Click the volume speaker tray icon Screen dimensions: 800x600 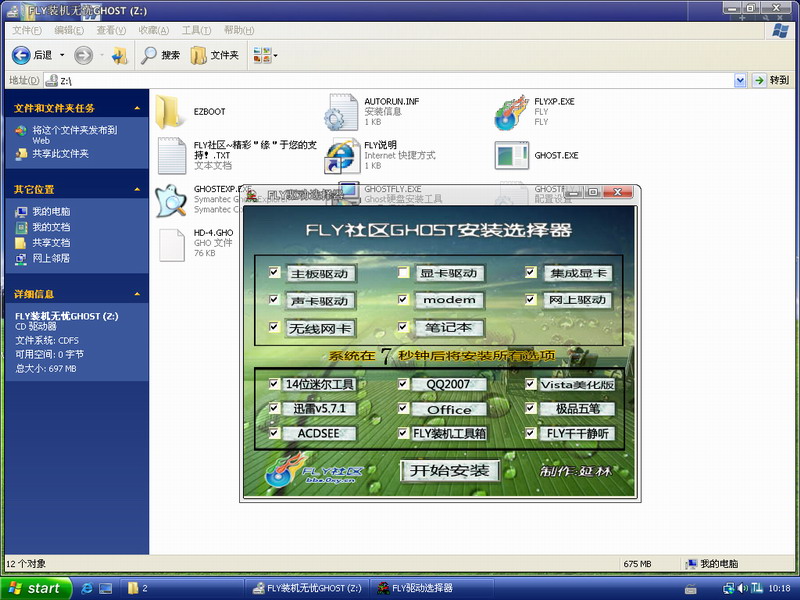(x=743, y=588)
